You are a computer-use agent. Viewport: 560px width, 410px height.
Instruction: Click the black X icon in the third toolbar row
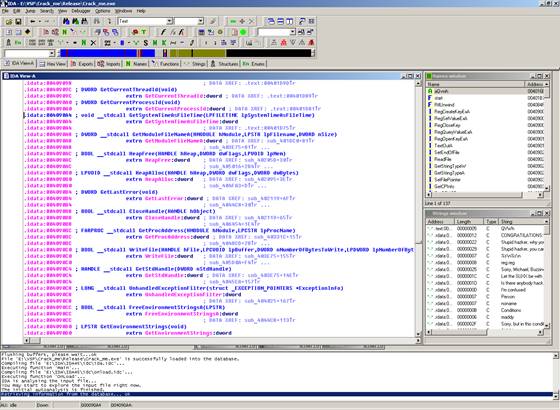coord(93,43)
